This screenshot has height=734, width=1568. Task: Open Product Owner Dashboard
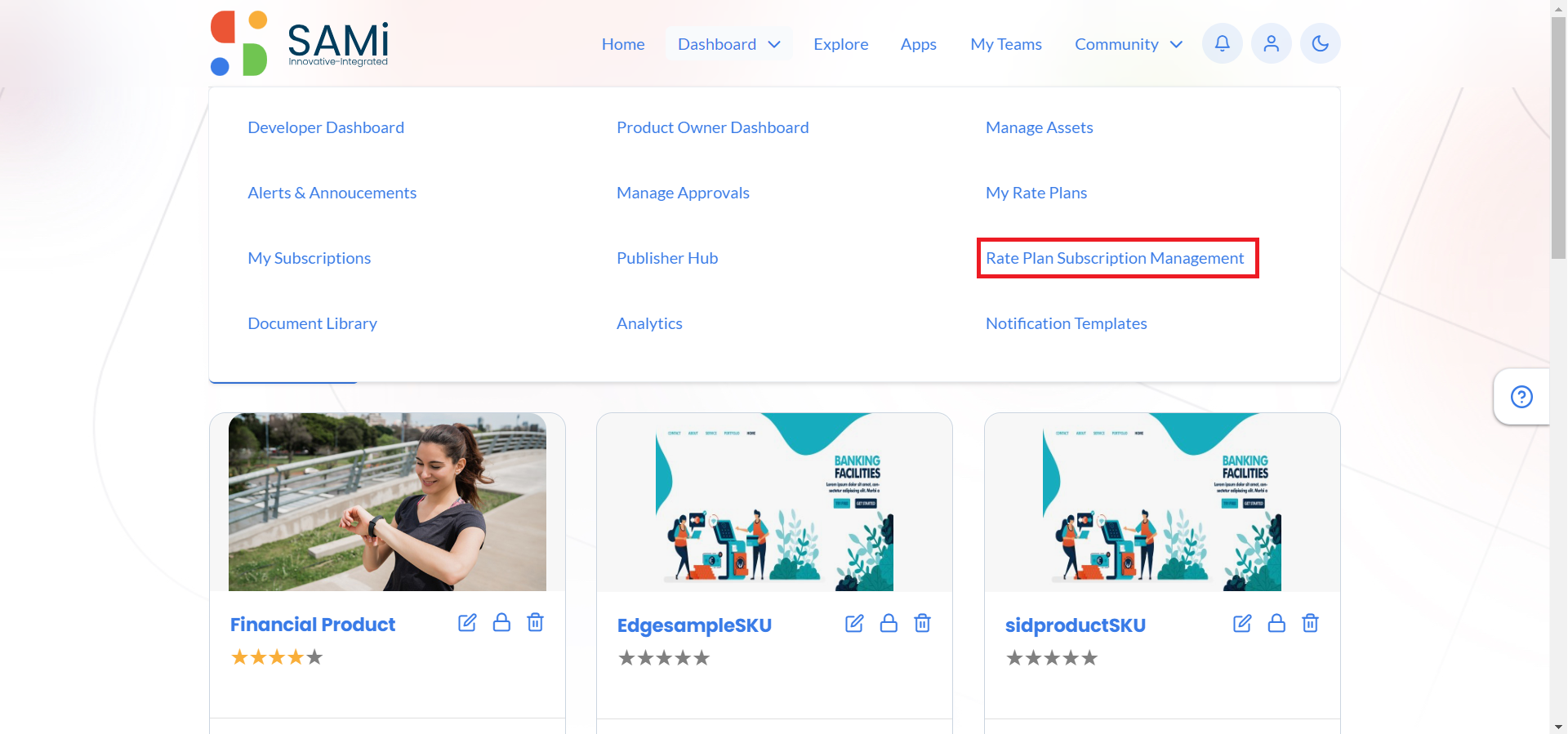coord(712,127)
